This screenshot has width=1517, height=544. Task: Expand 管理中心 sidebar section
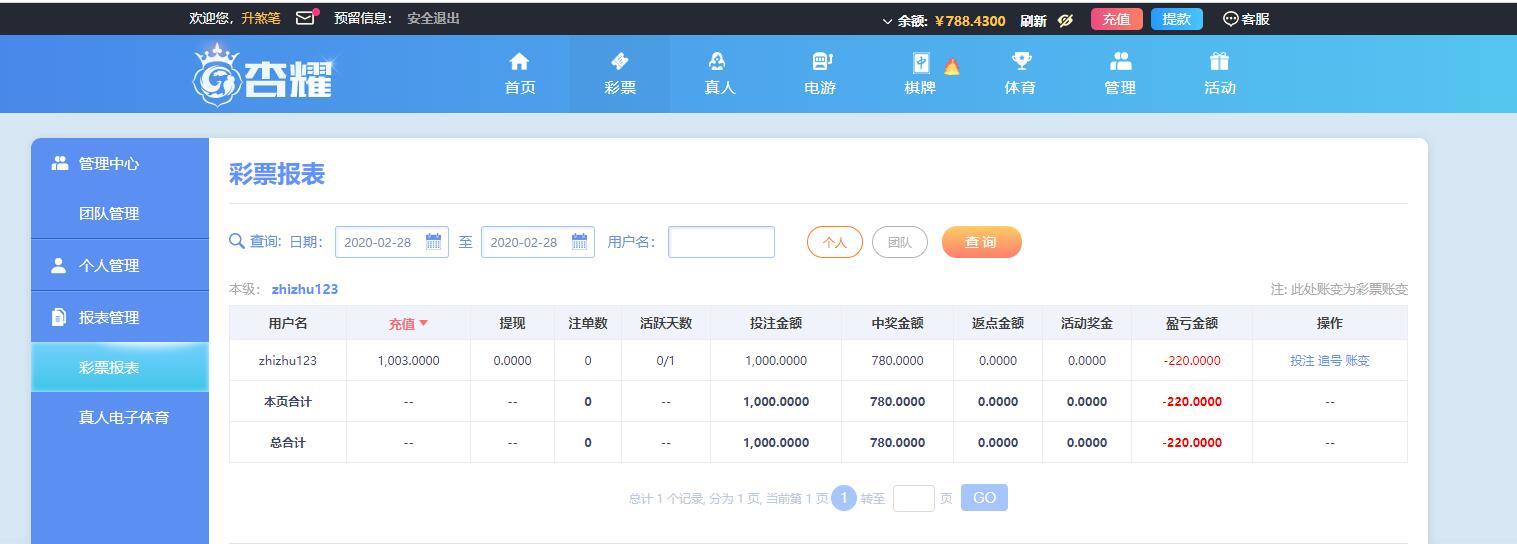point(120,163)
